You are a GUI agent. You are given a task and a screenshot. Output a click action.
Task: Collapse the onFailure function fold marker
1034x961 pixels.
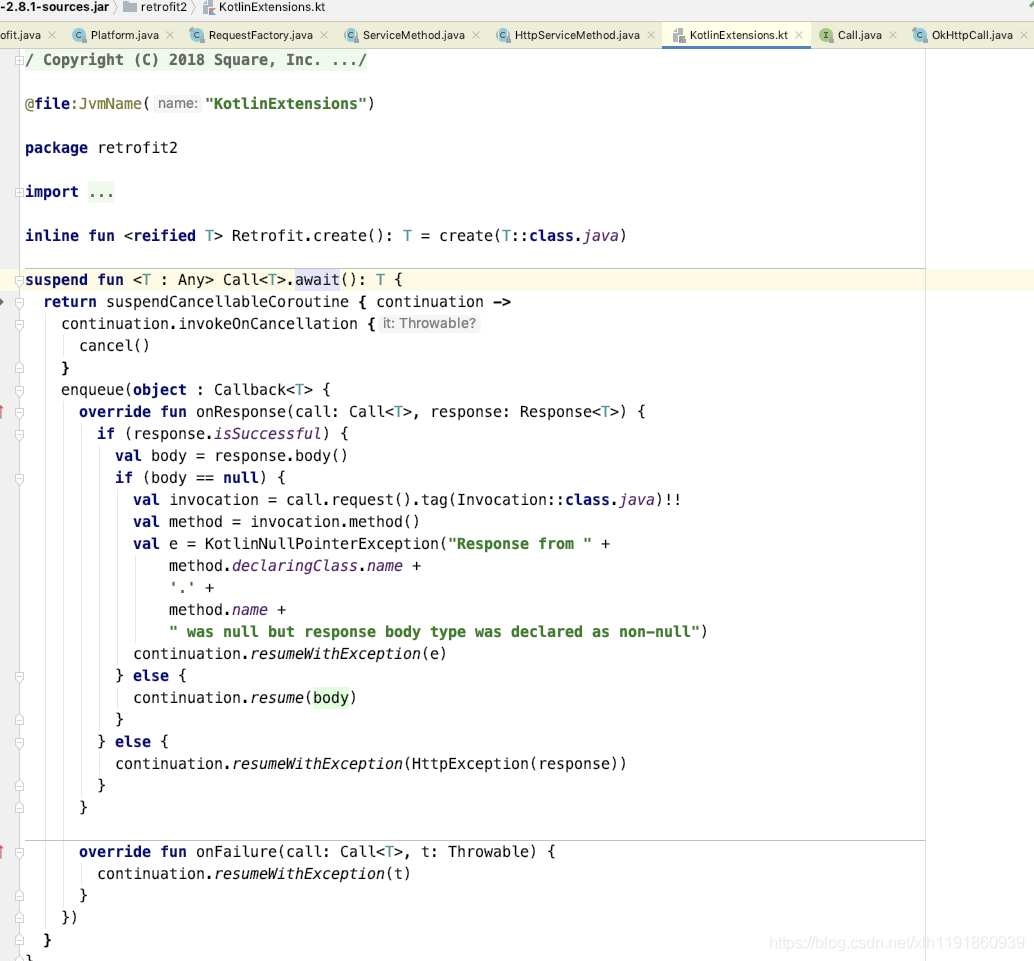pyautogui.click(x=19, y=852)
